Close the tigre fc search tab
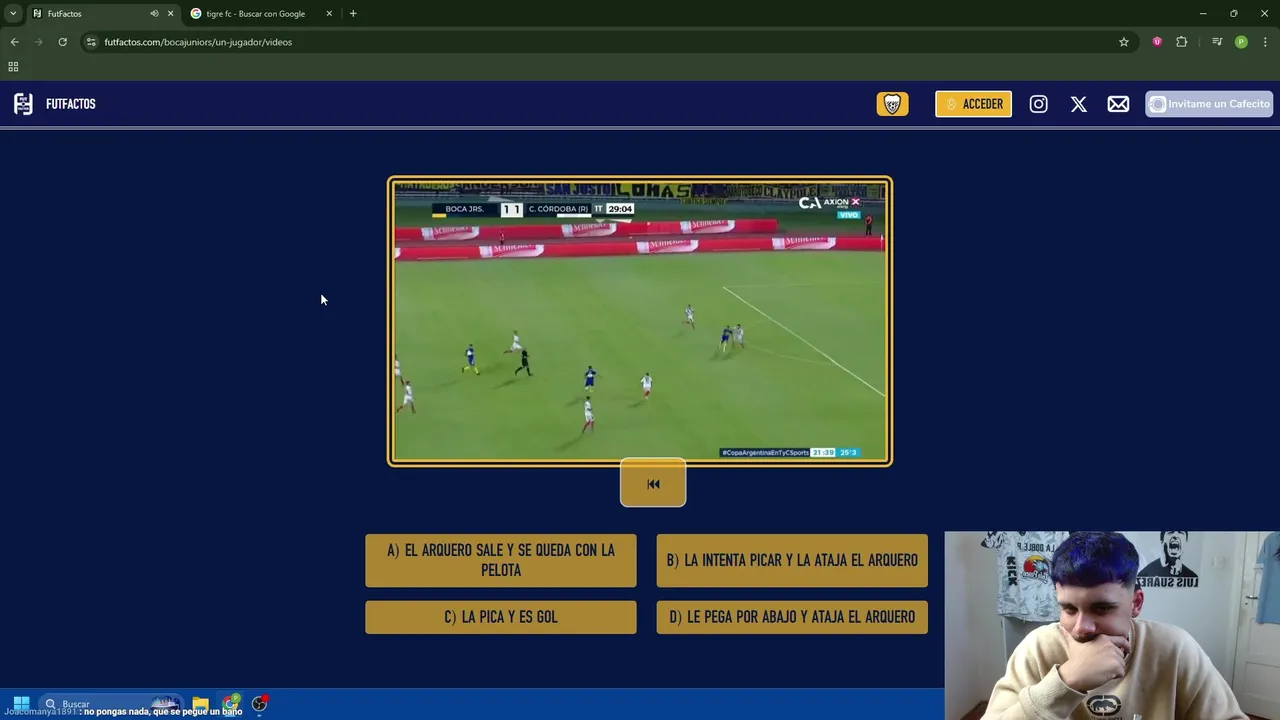 329,14
